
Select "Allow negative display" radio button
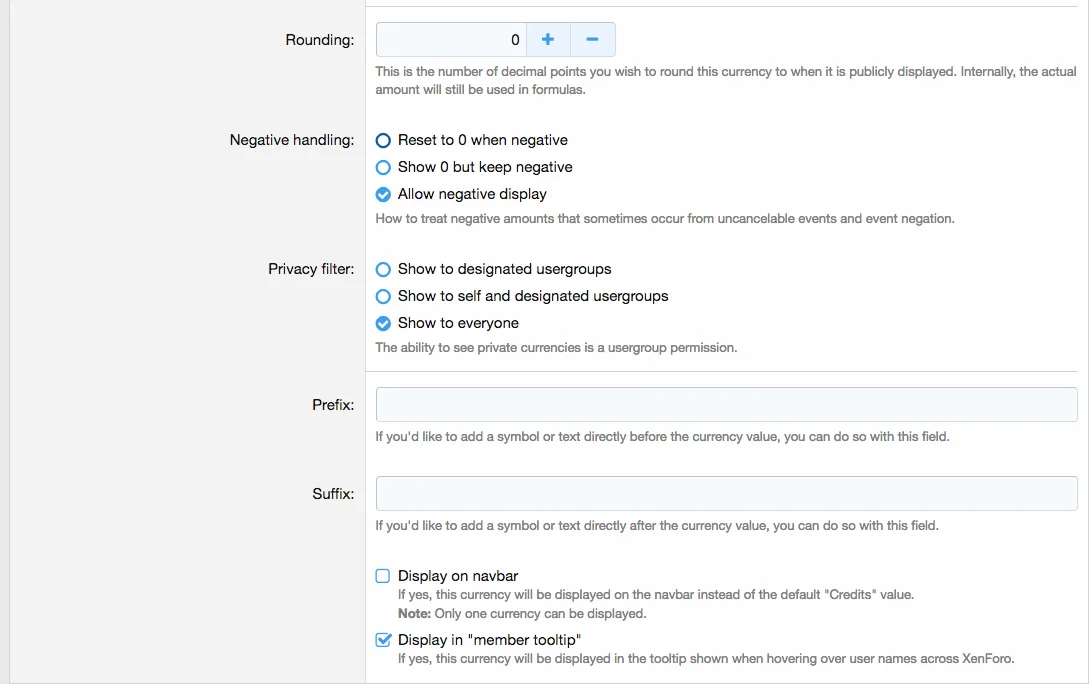click(383, 195)
